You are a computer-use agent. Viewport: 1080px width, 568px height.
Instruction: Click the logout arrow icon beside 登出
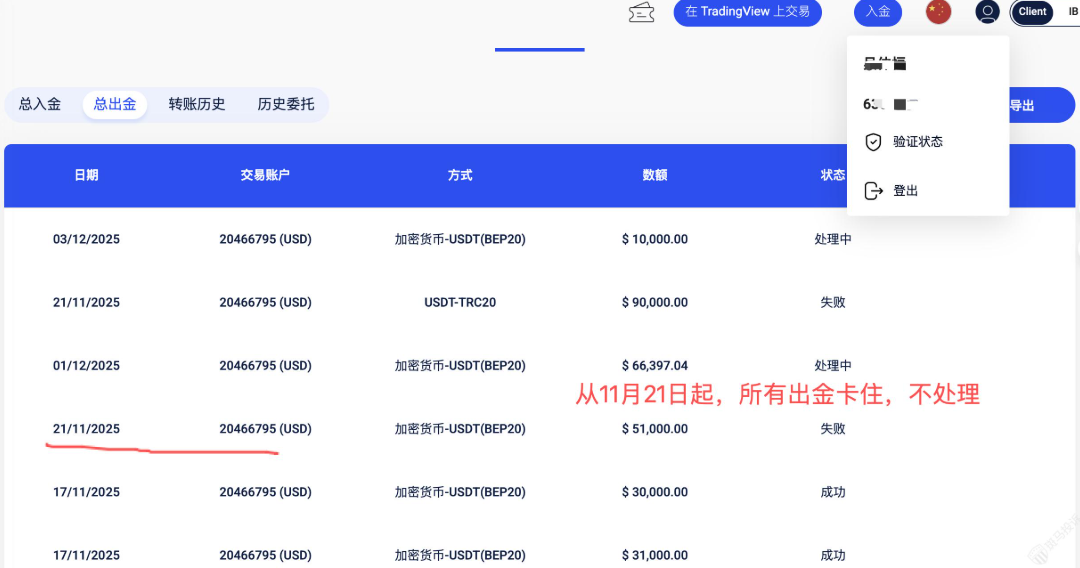pyautogui.click(x=873, y=191)
